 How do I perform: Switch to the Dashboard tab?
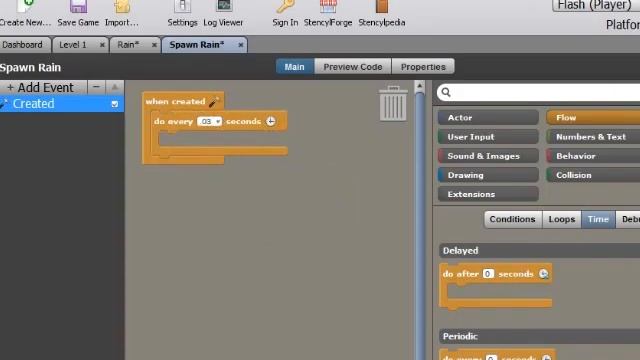[x=23, y=44]
